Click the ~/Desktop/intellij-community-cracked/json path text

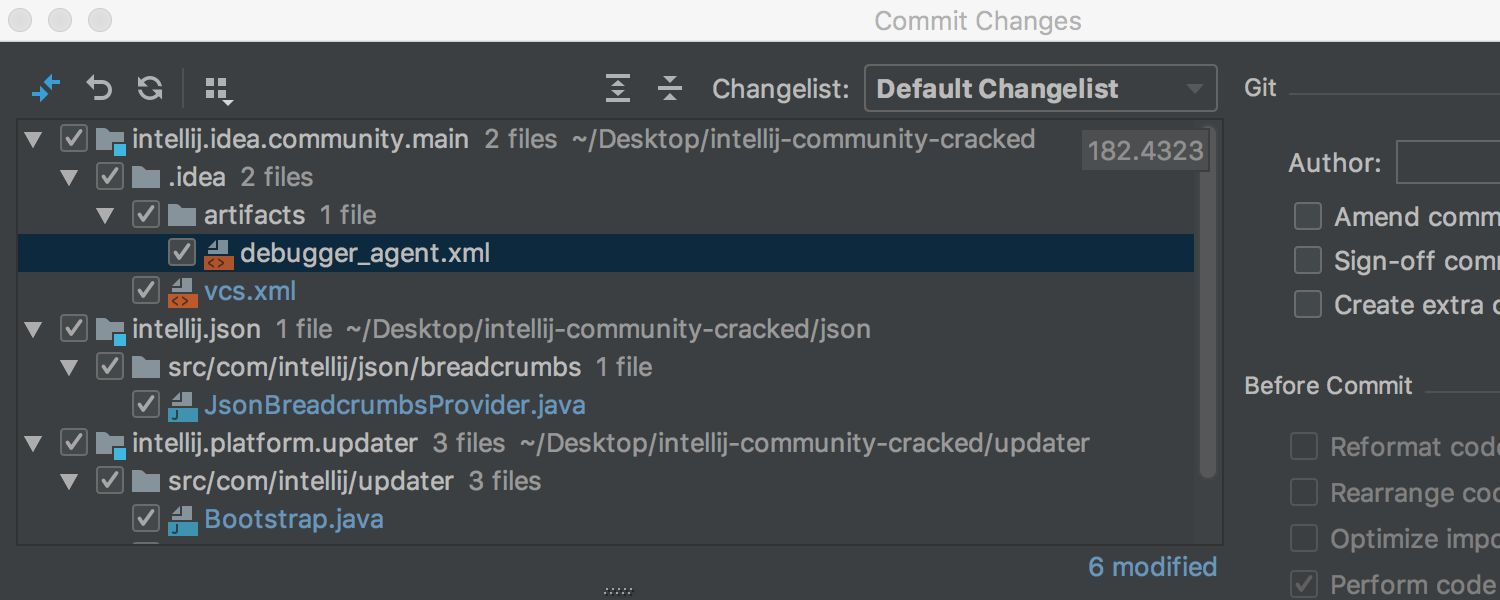[x=608, y=329]
